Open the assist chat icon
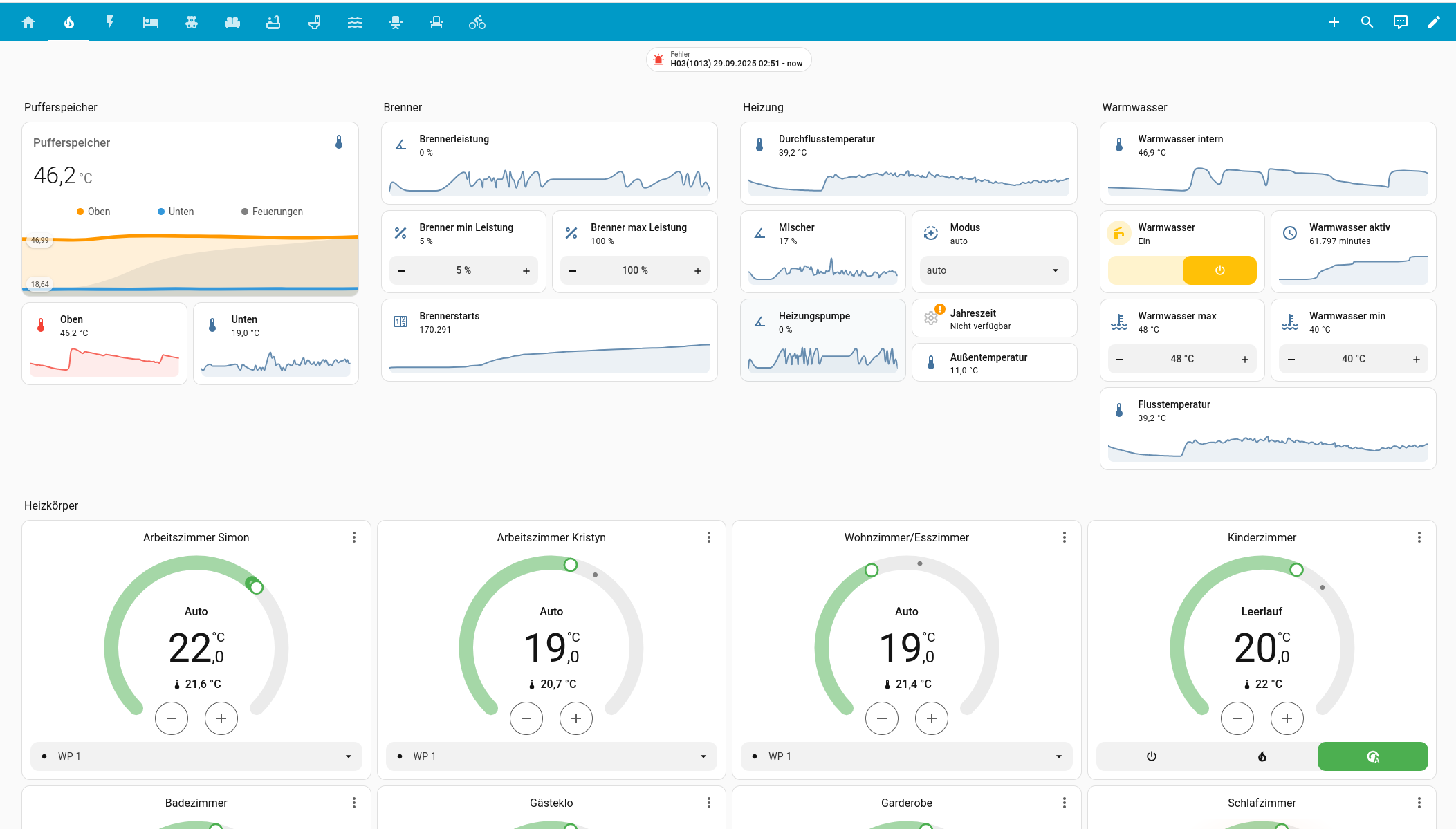This screenshot has width=1456, height=829. [1400, 22]
